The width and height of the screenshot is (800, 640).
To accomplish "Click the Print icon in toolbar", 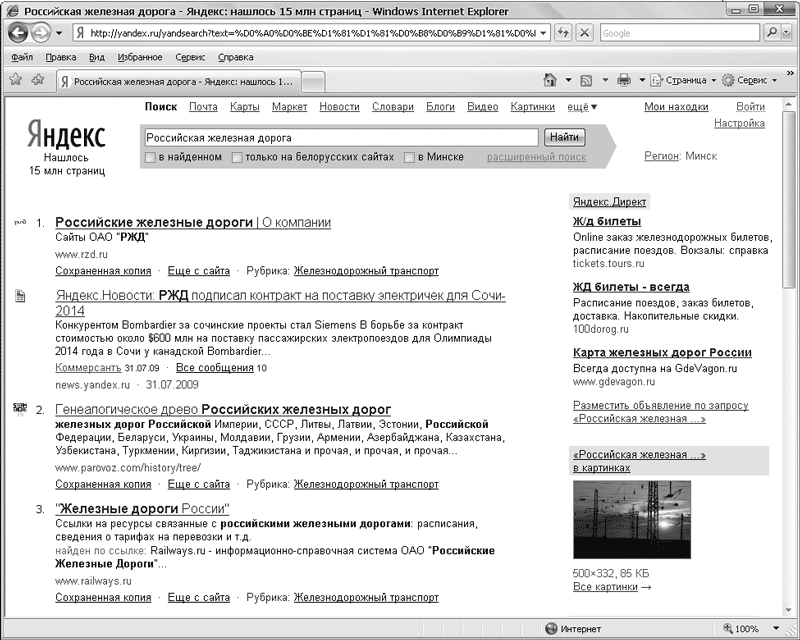I will point(624,79).
